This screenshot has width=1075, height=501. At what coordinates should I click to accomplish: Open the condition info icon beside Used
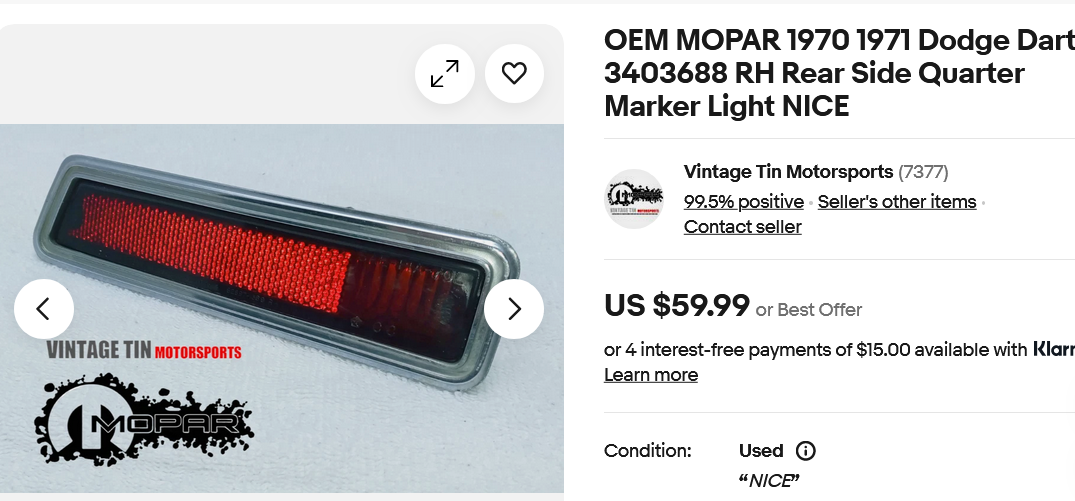pos(805,451)
